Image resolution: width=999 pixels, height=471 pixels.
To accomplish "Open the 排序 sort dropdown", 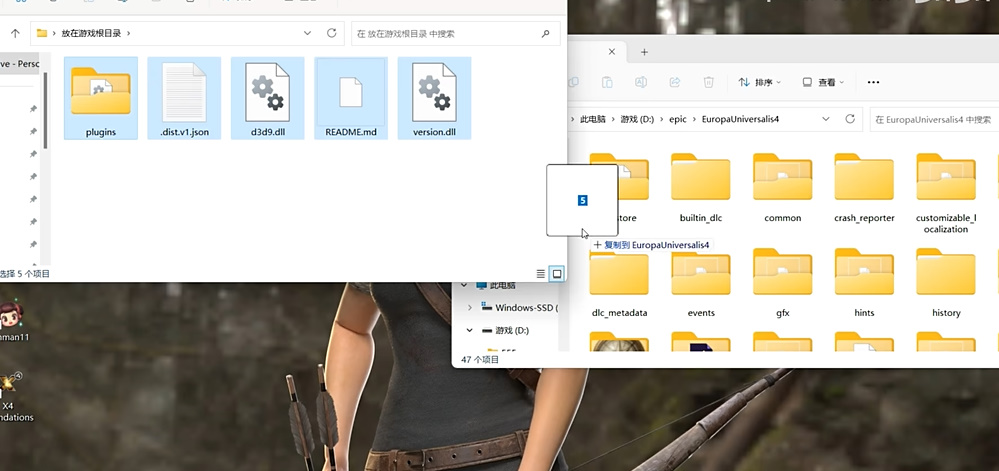I will tap(759, 82).
